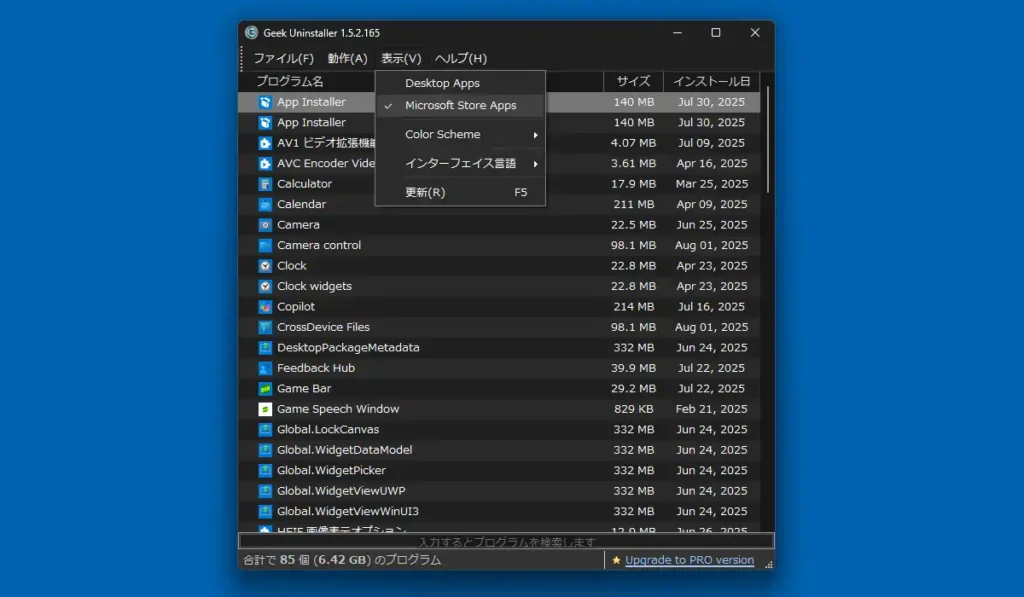The width and height of the screenshot is (1024, 597).
Task: Click the Camera control icon
Action: point(265,246)
